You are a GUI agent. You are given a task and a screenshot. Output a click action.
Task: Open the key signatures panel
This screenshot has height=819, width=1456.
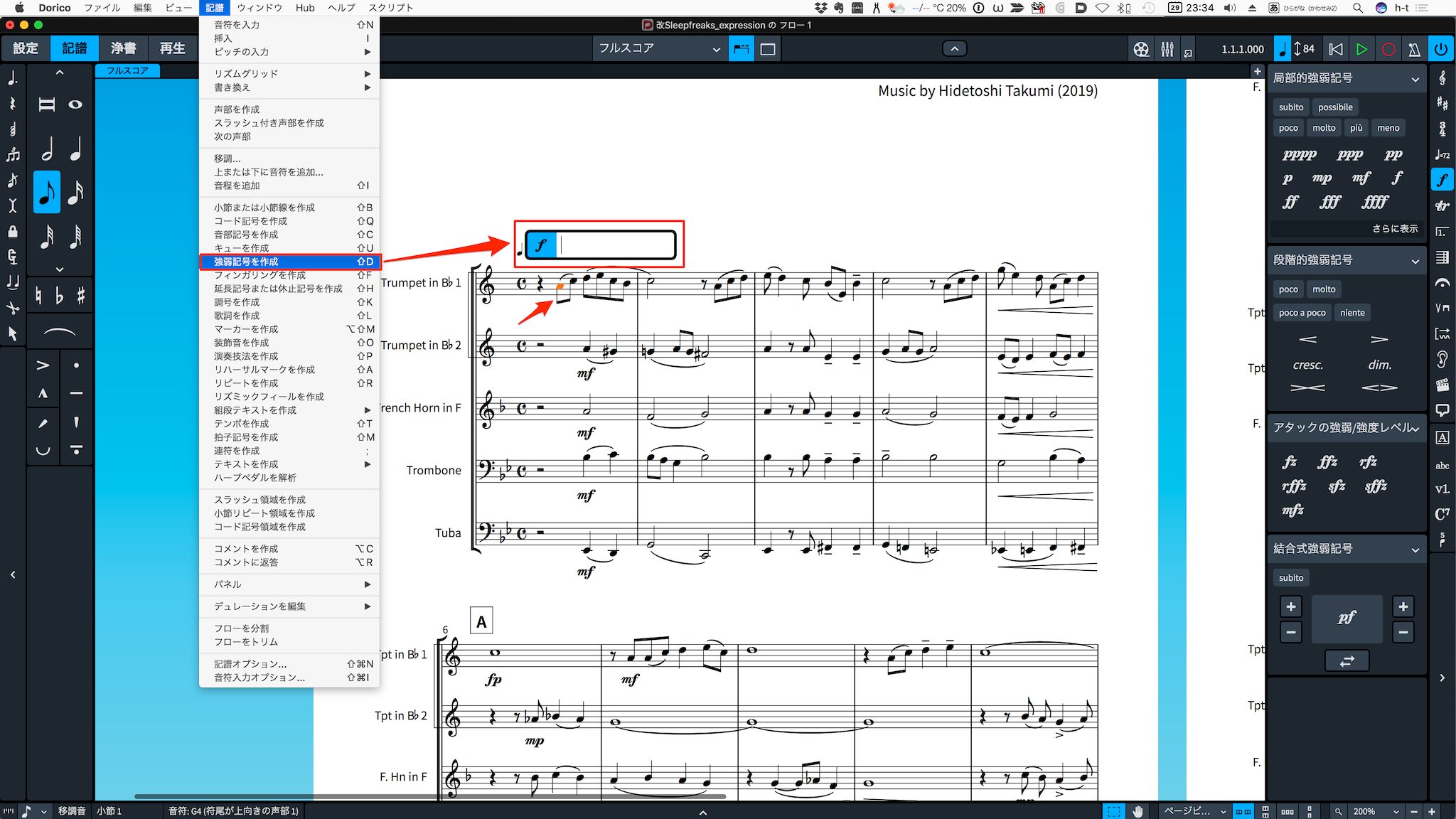point(1442,103)
